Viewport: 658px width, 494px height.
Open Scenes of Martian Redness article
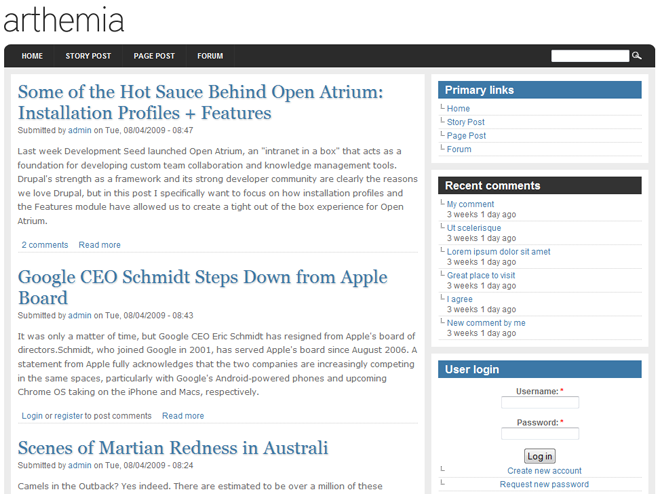click(x=173, y=447)
